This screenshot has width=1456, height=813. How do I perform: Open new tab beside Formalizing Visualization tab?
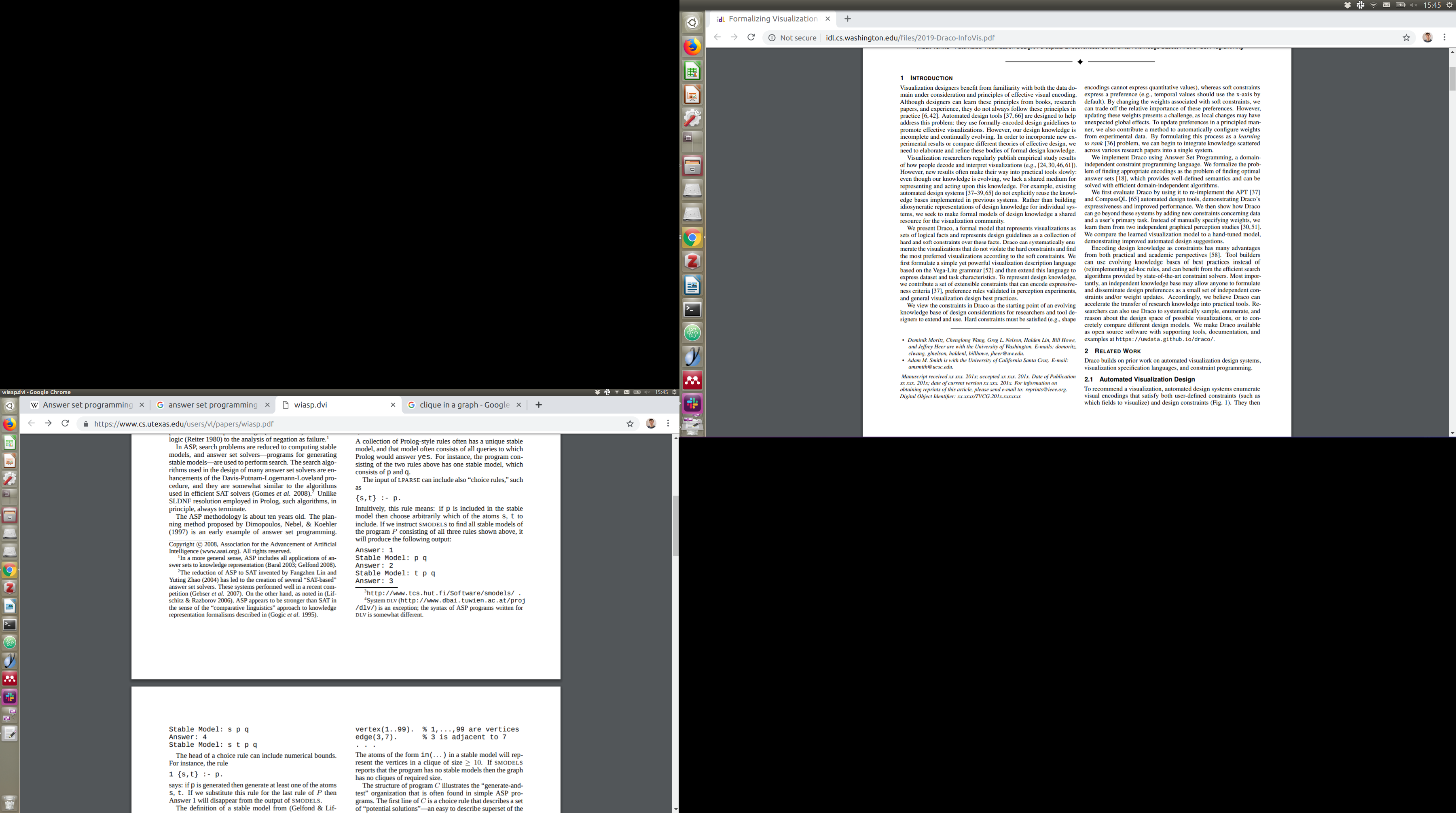[847, 19]
